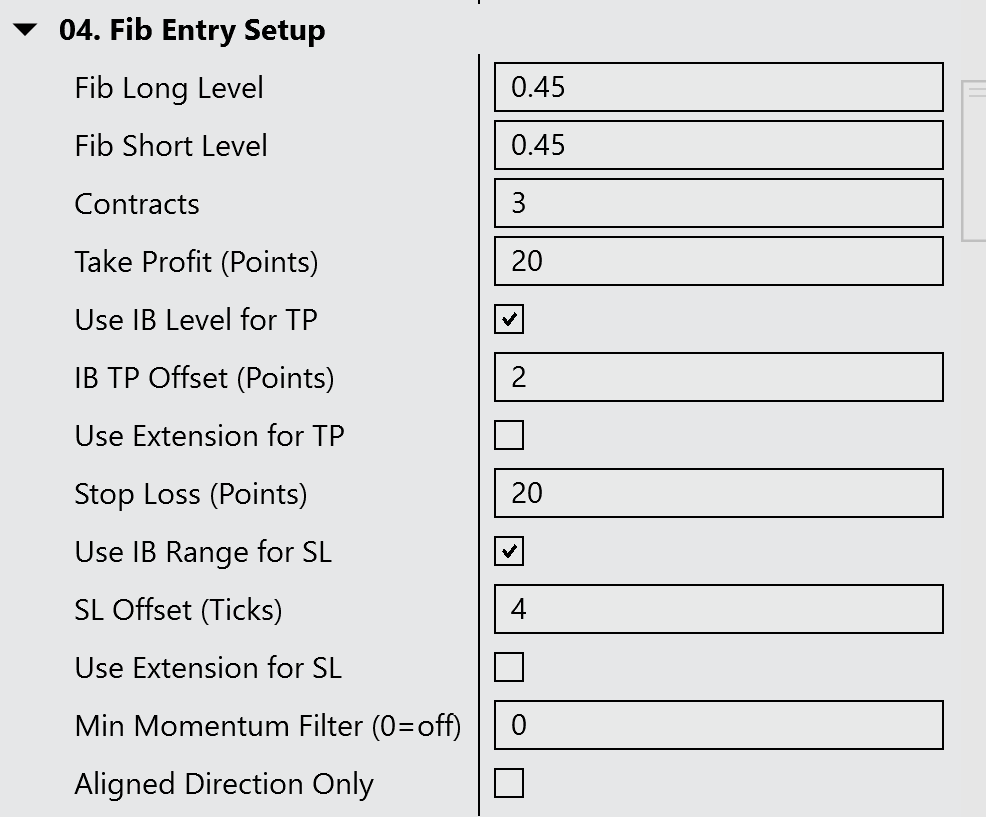Click the Fib Short Level input field
The image size is (986, 817).
coord(718,145)
